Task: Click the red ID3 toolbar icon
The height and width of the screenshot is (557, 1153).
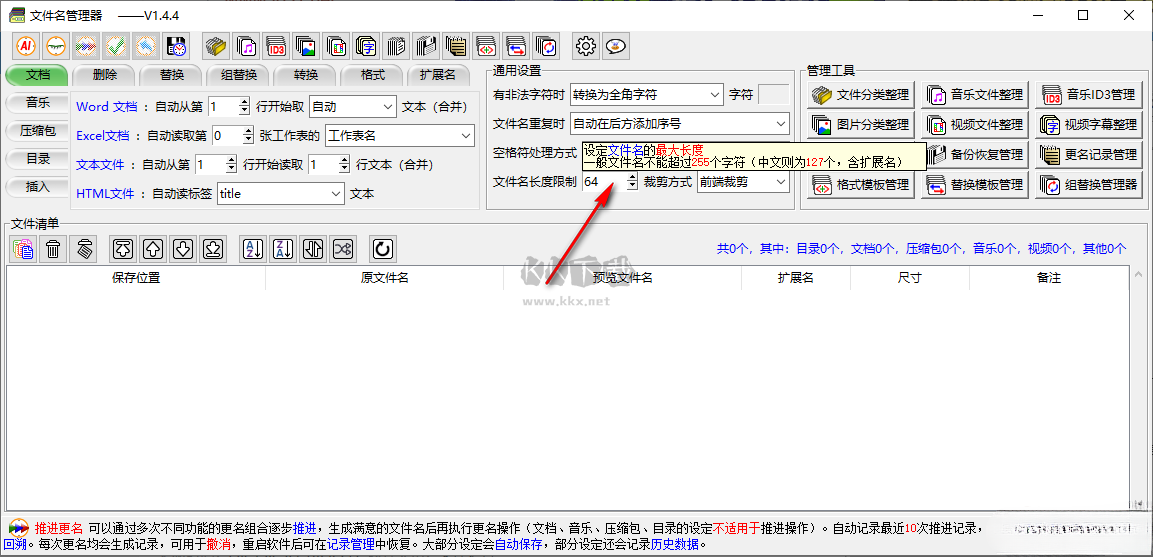Action: 276,46
